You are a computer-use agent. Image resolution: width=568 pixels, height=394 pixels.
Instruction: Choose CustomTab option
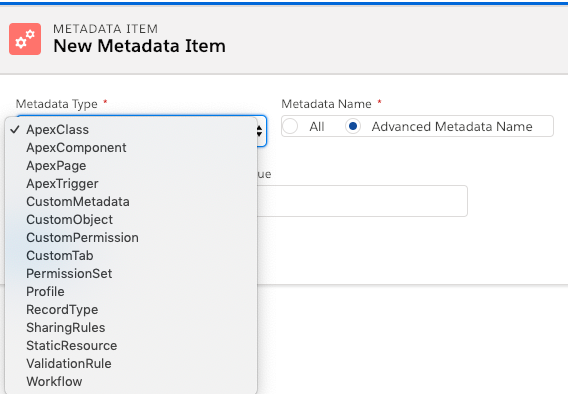point(131,256)
